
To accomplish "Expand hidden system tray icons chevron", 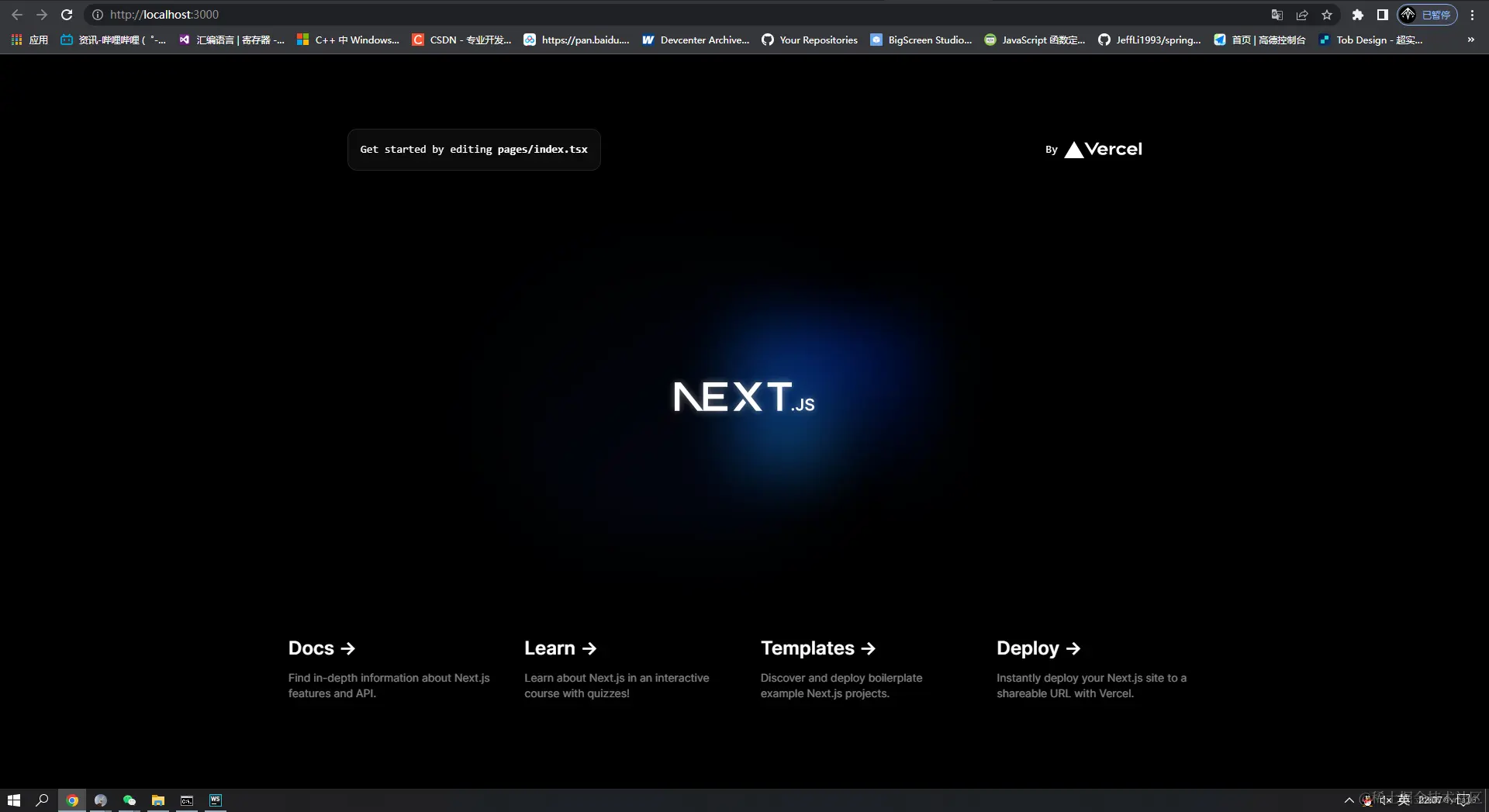I will (x=1349, y=800).
